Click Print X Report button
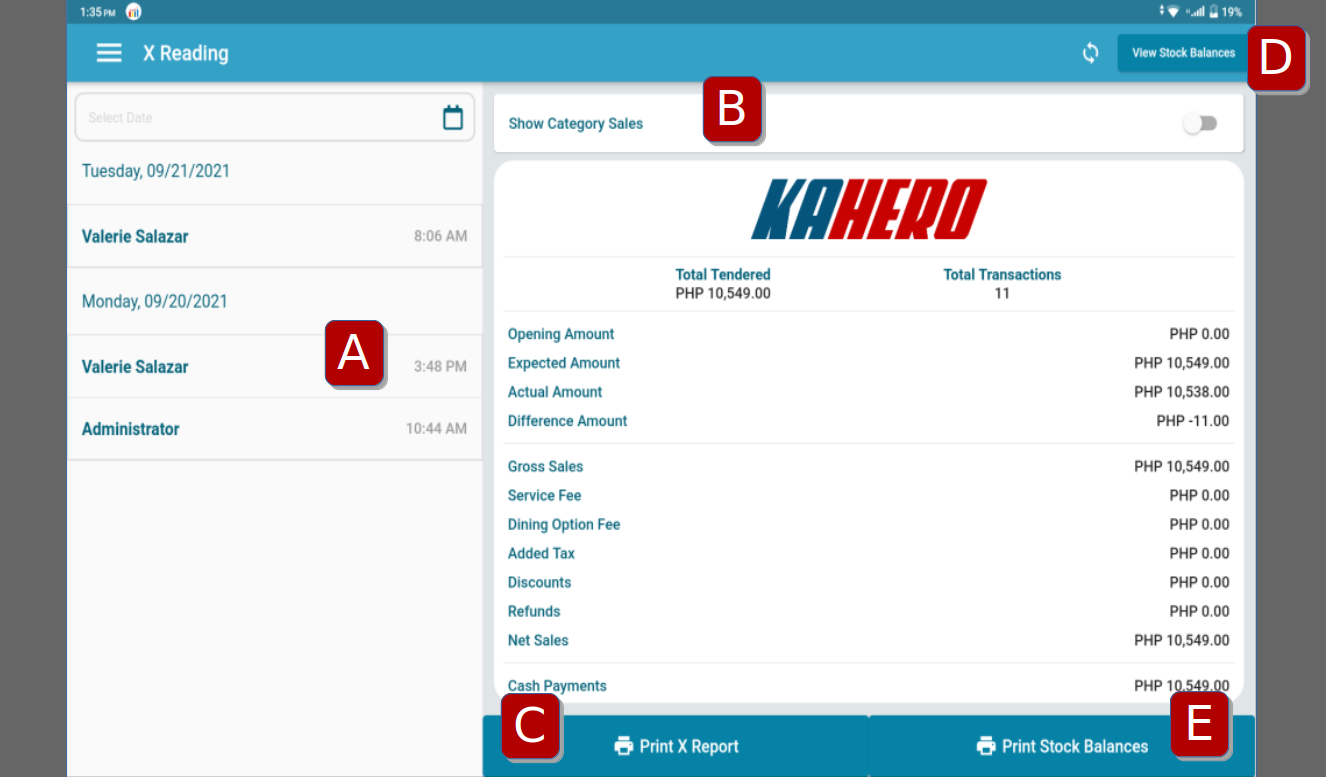1326x777 pixels. (676, 746)
